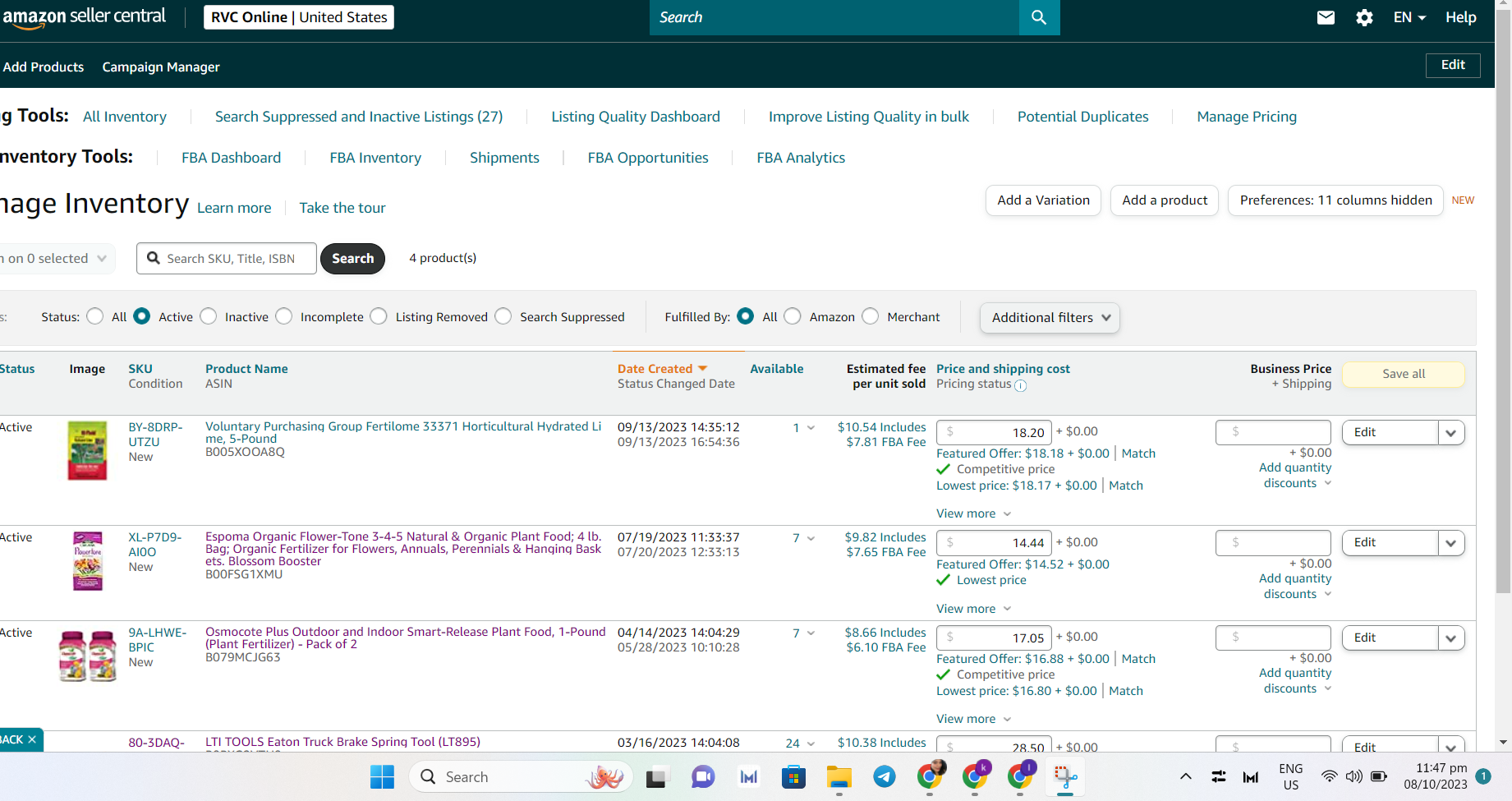Click the price field showing 14.44
Image resolution: width=1512 pixels, height=801 pixels.
[994, 543]
